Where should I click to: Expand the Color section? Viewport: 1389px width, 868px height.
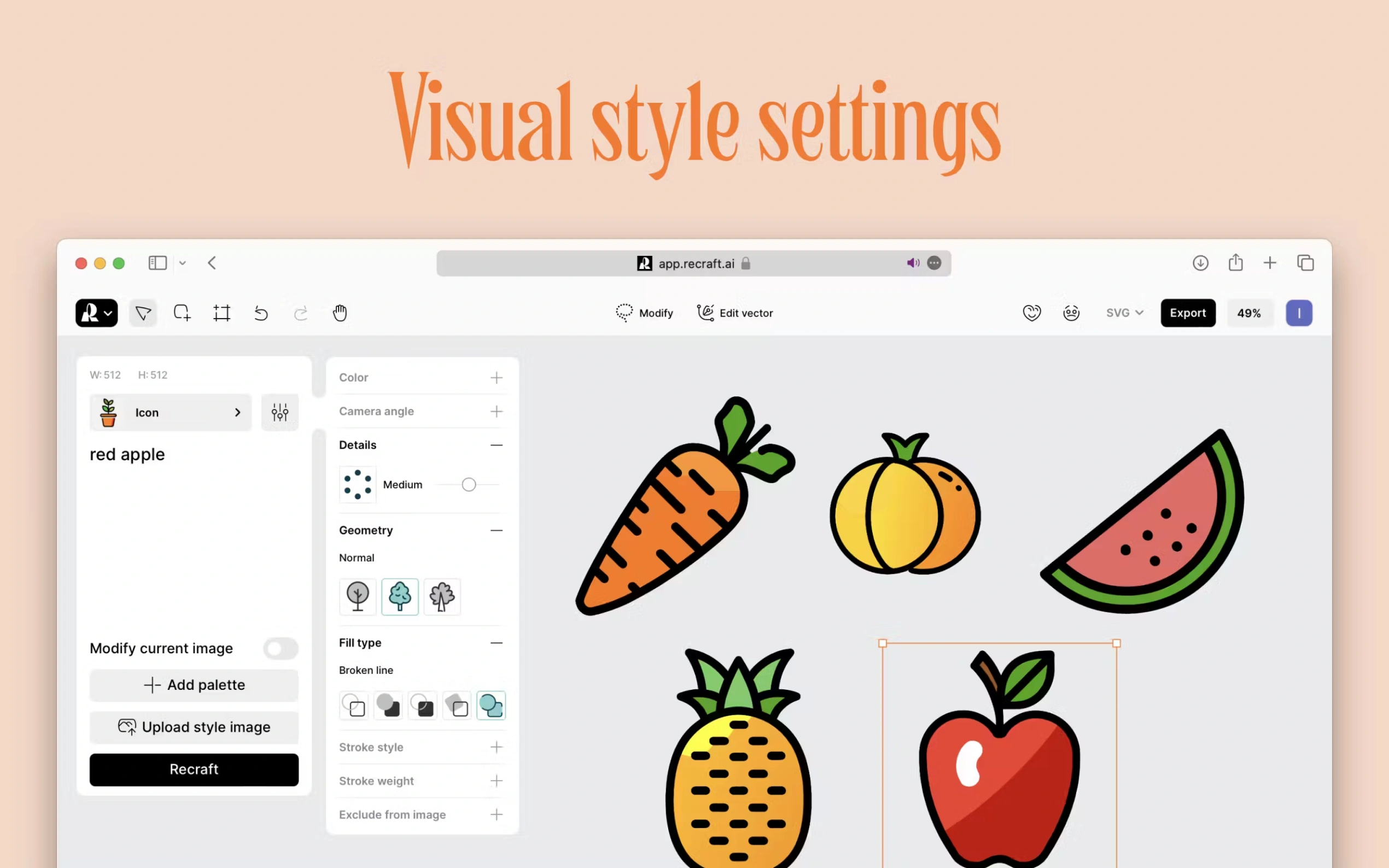(x=496, y=378)
